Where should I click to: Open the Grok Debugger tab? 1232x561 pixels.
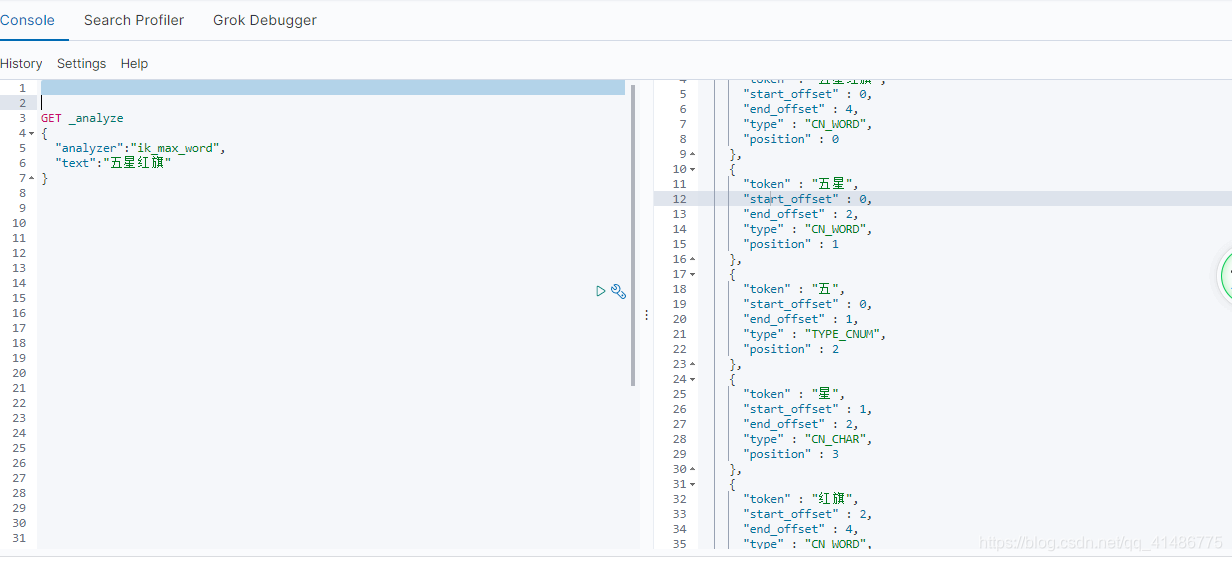(x=265, y=20)
